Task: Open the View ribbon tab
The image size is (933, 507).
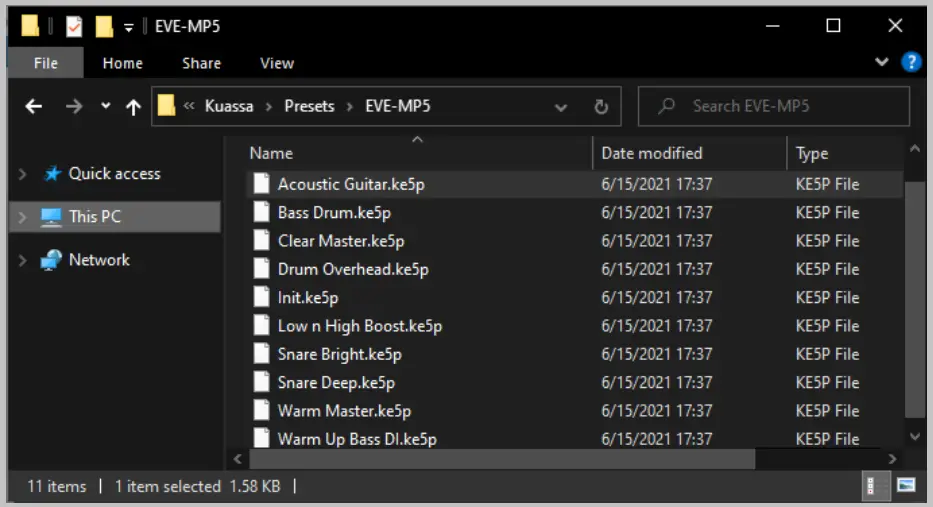Action: 277,63
